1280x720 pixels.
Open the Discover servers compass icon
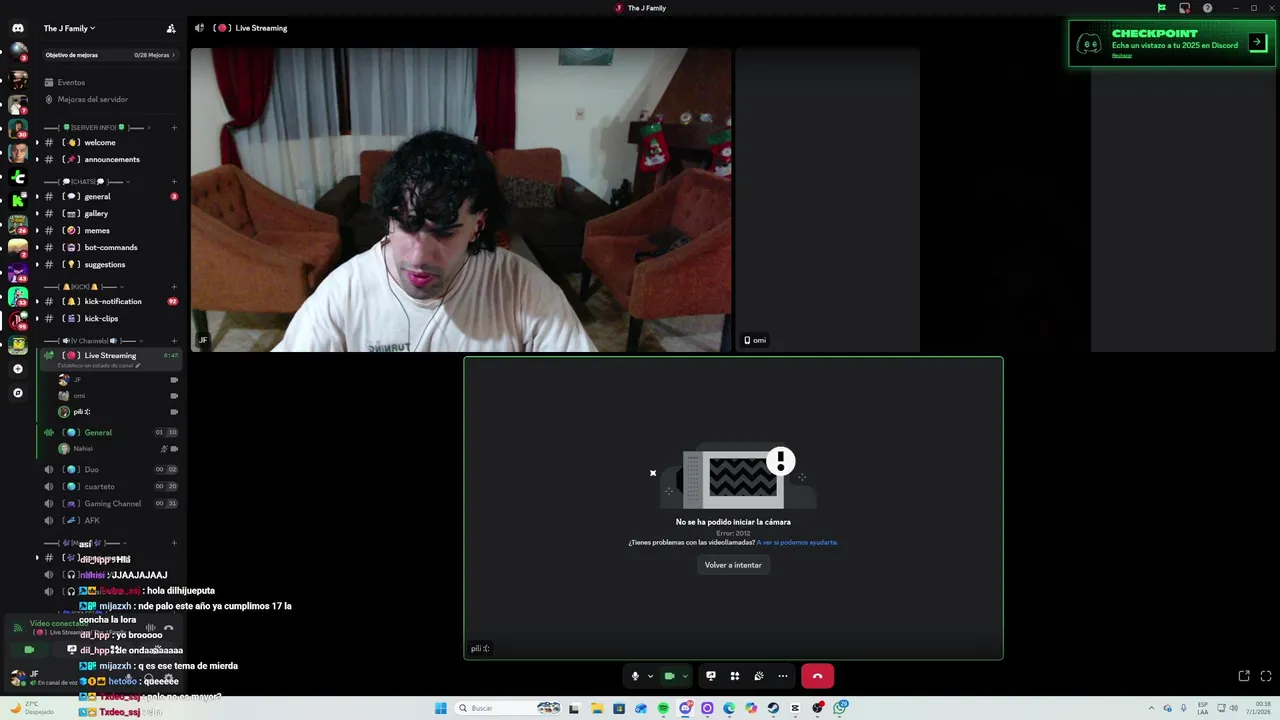tap(18, 393)
